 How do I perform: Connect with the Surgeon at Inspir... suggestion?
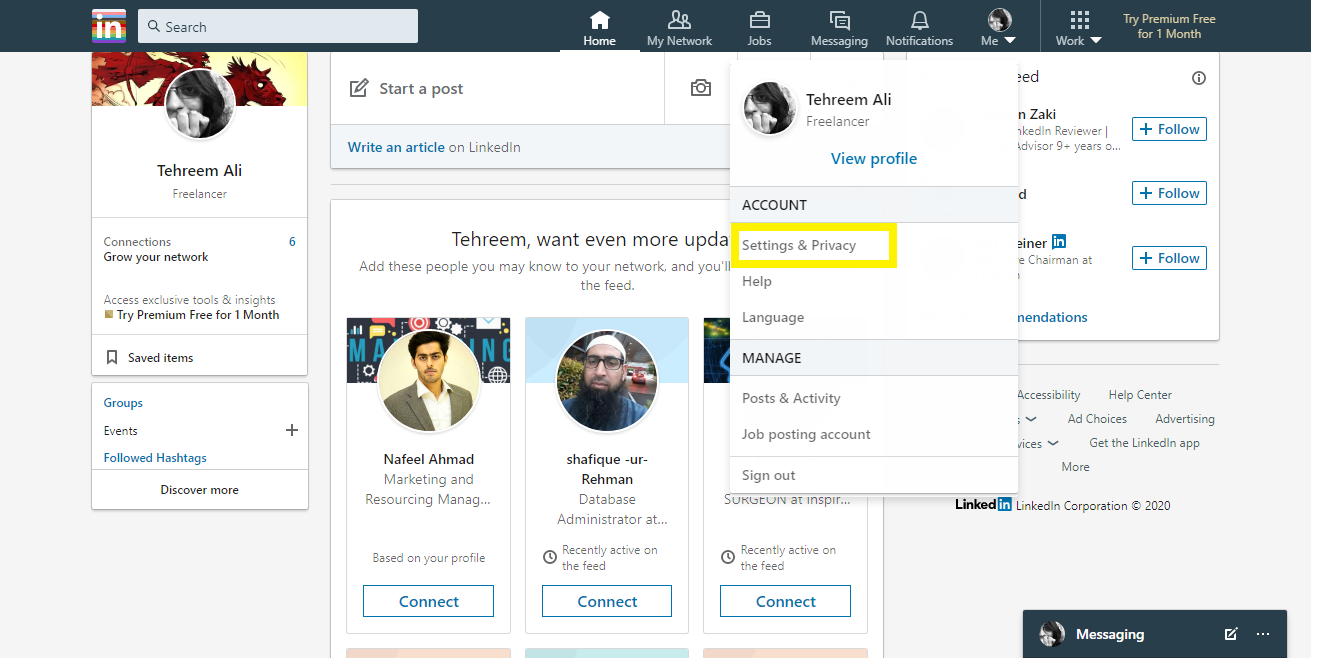786,601
